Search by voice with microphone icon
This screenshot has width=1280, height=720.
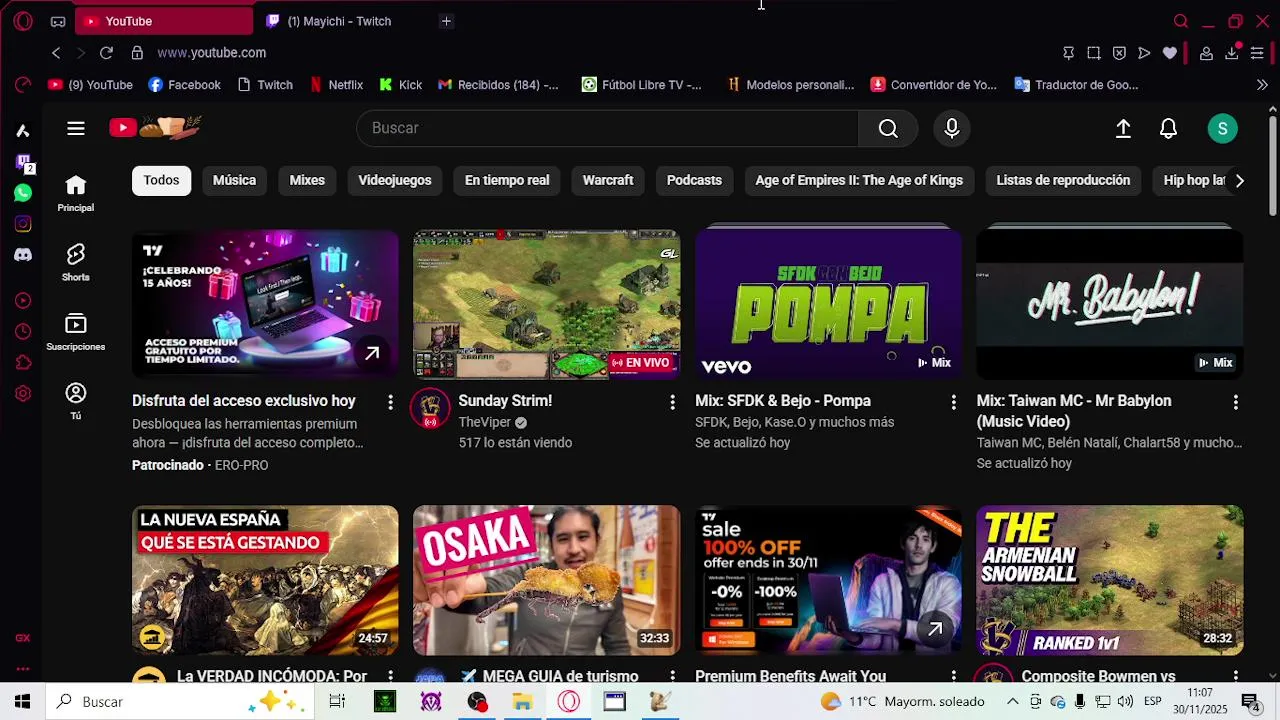[x=952, y=128]
